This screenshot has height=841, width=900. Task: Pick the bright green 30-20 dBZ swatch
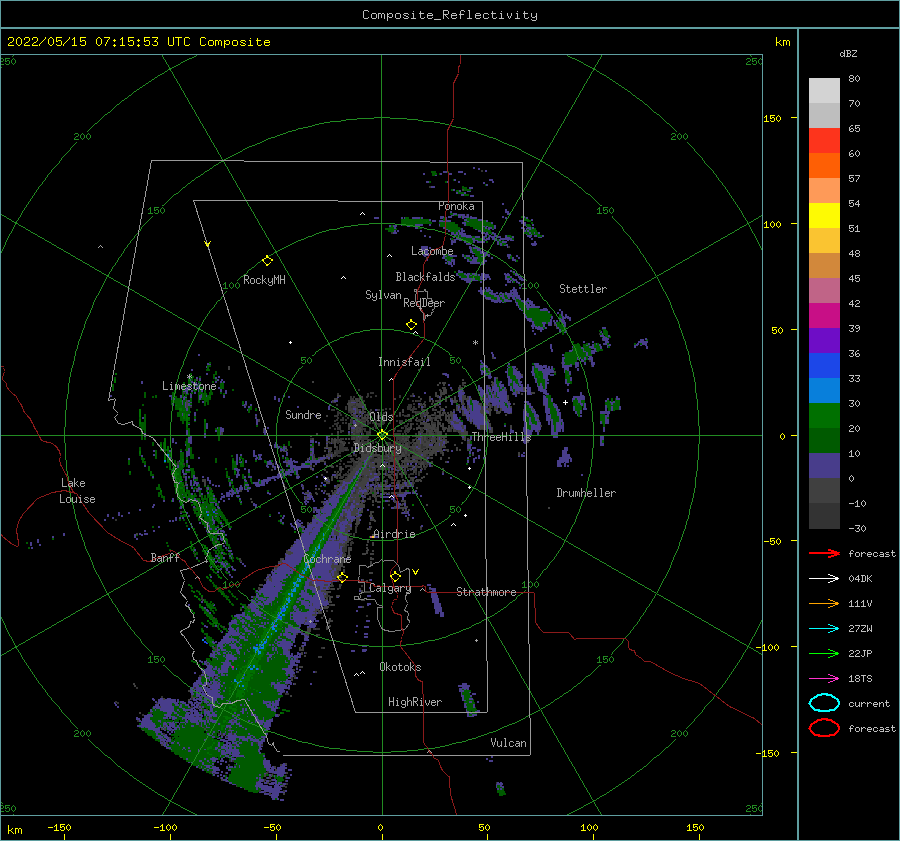pyautogui.click(x=824, y=416)
